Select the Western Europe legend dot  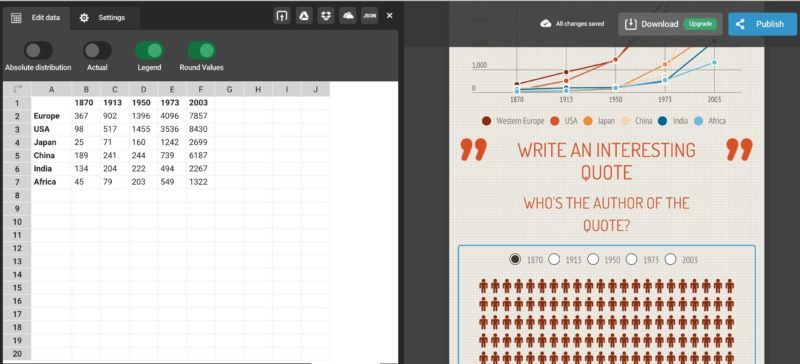click(x=487, y=121)
